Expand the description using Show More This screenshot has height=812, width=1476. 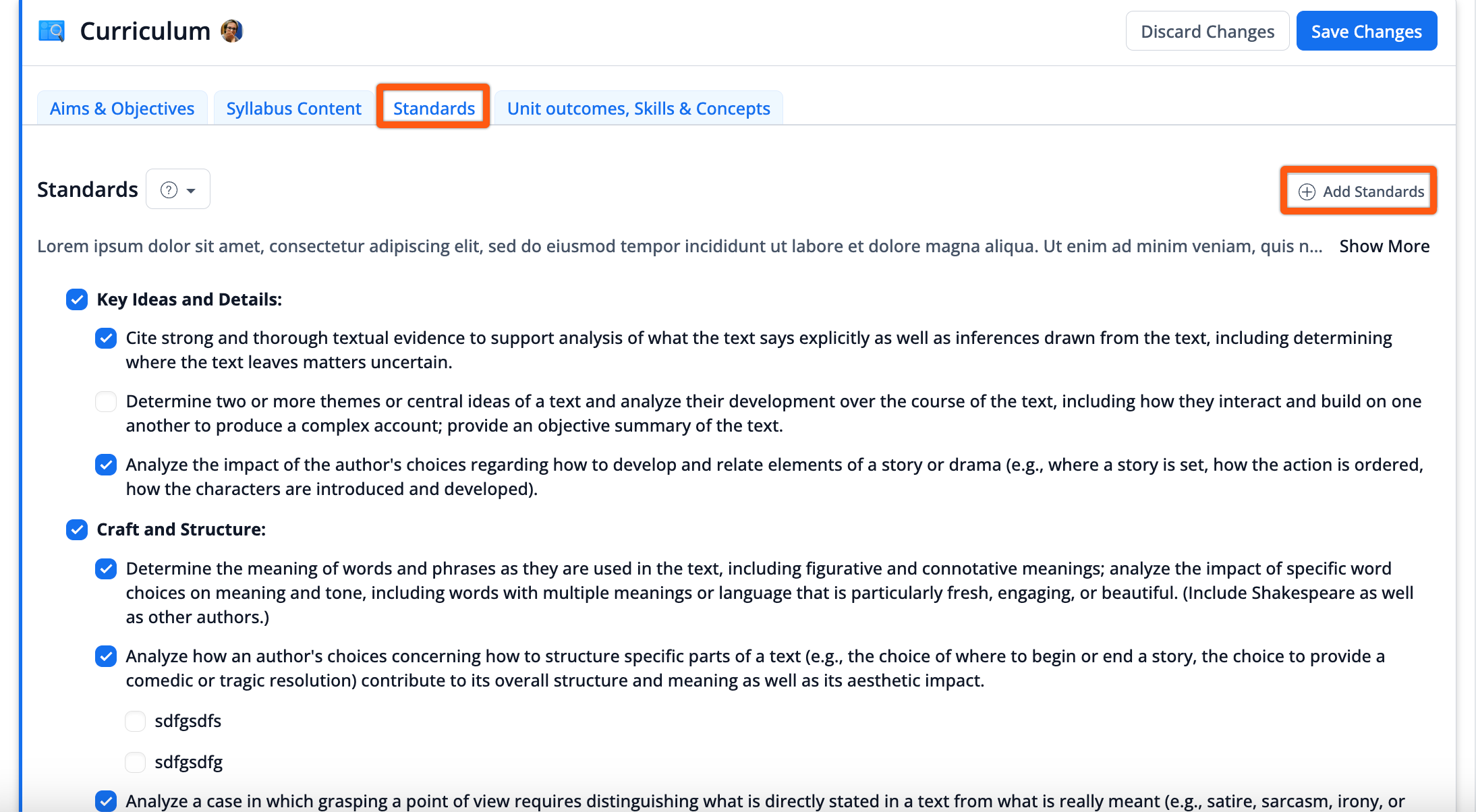point(1384,246)
